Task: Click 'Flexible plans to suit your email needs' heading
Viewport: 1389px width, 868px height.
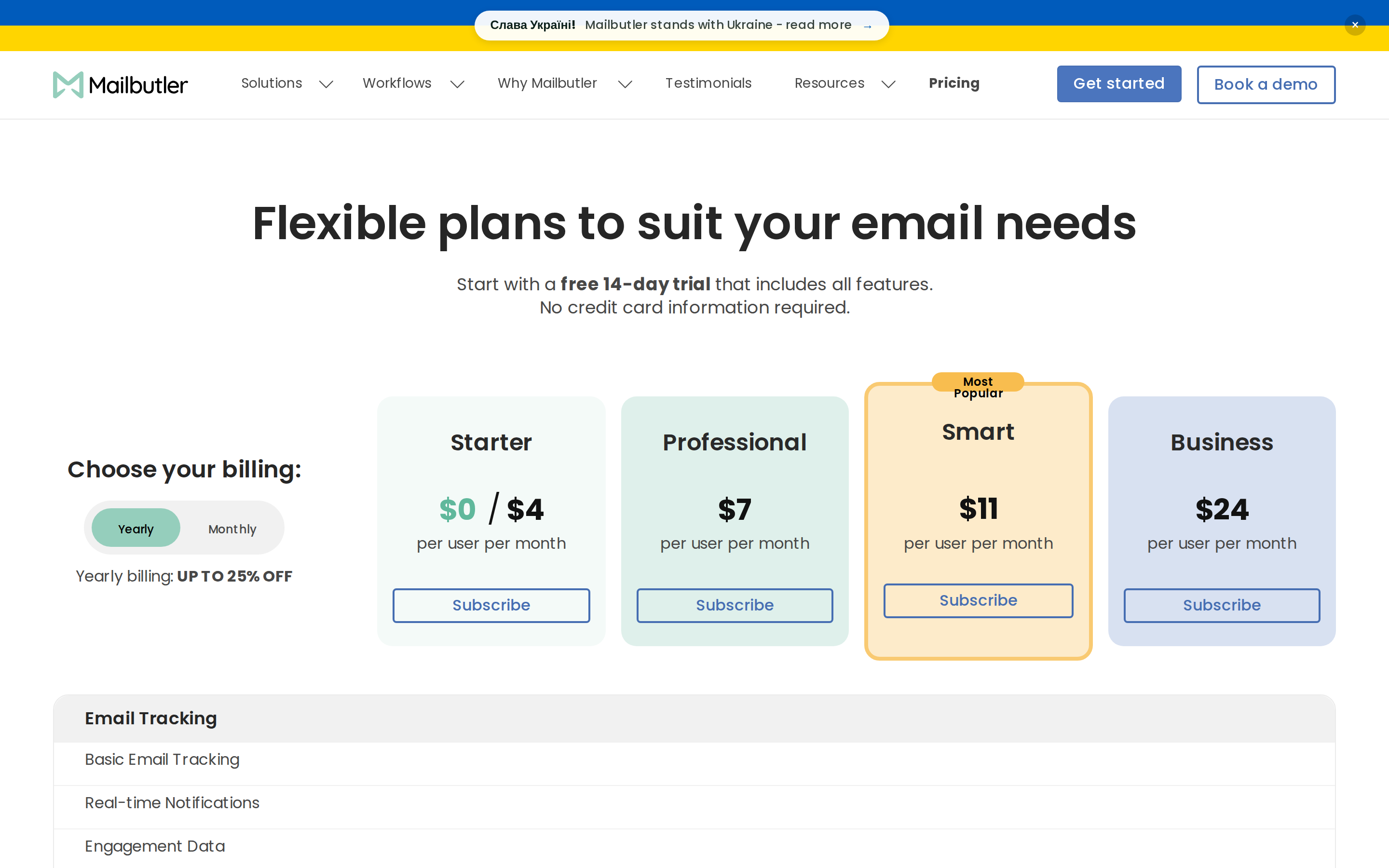Action: click(694, 223)
